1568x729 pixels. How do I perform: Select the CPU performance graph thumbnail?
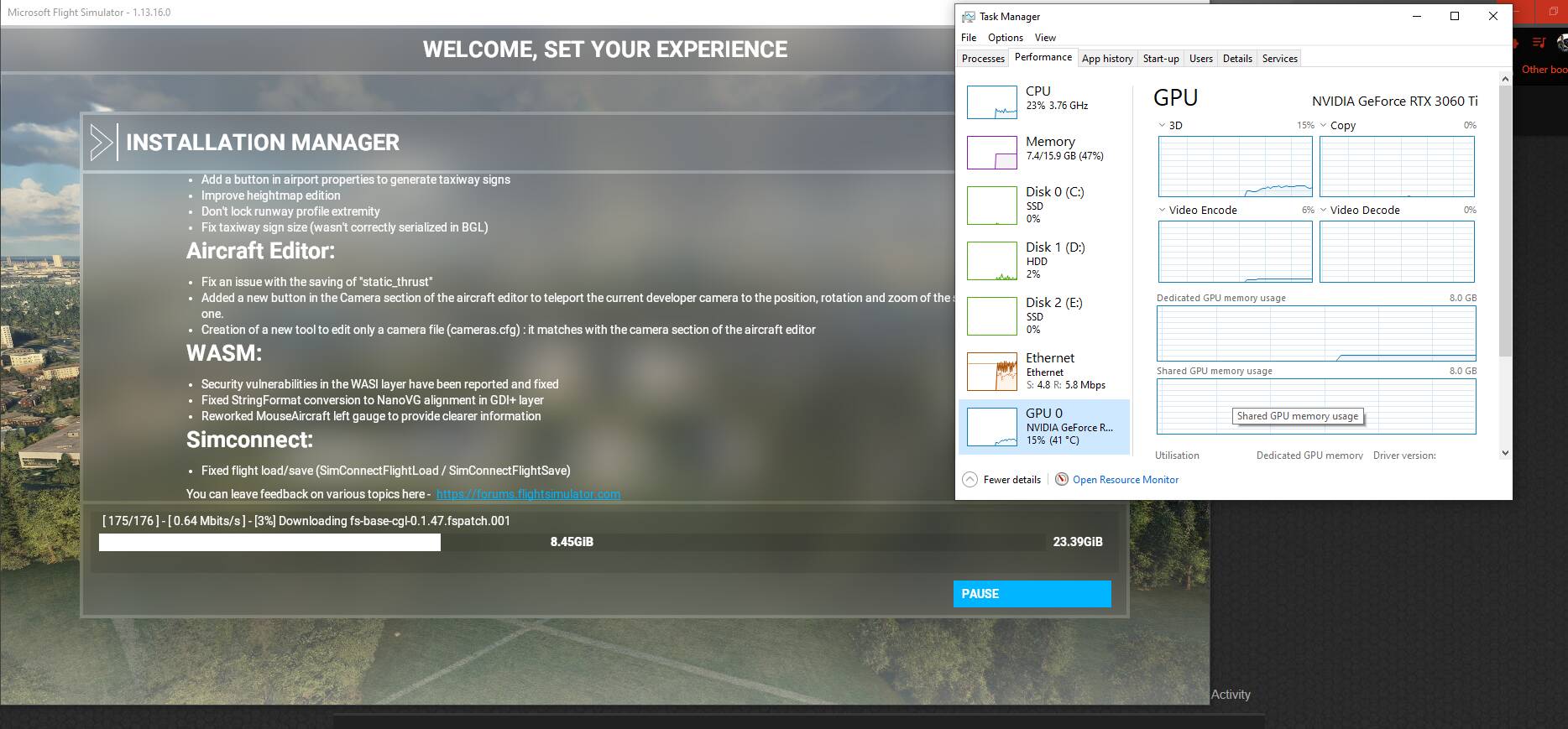(x=992, y=102)
